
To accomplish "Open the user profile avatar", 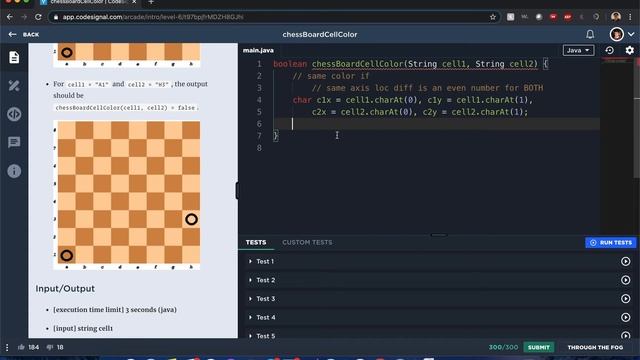I will point(616,34).
